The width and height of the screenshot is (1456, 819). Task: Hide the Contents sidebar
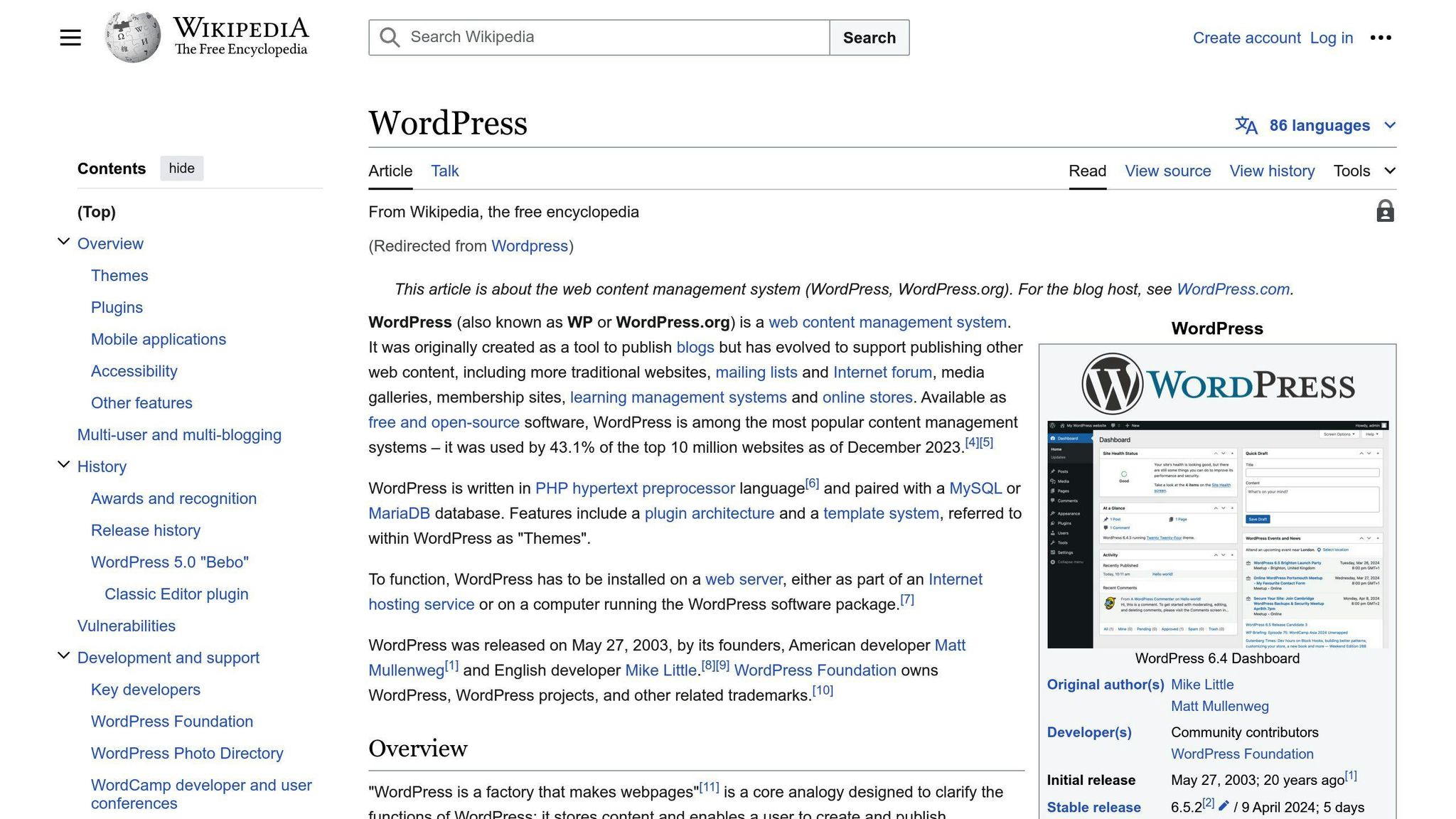pos(181,168)
